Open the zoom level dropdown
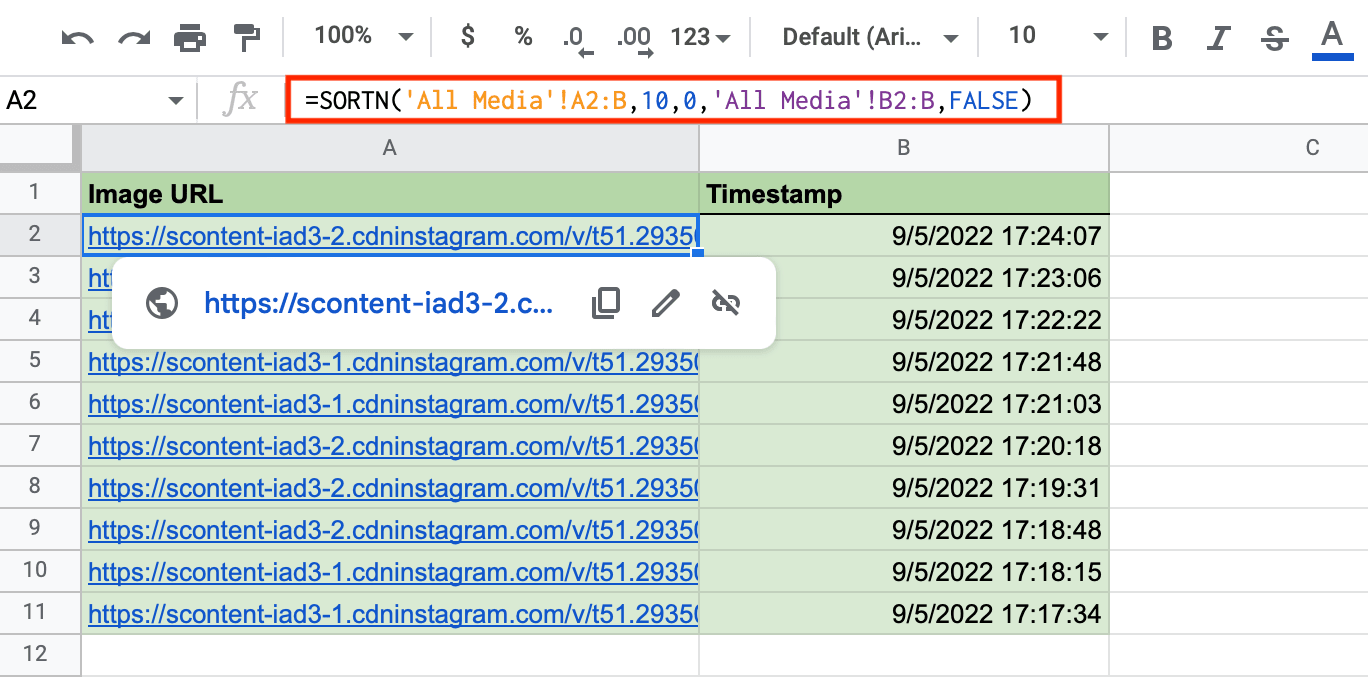This screenshot has height=677, width=1368. pyautogui.click(x=362, y=36)
